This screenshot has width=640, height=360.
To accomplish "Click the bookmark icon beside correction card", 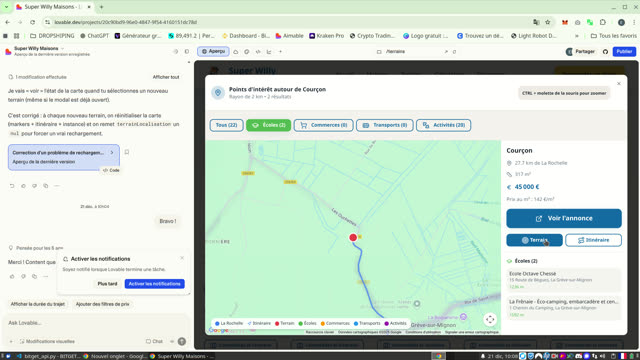I will [x=127, y=152].
